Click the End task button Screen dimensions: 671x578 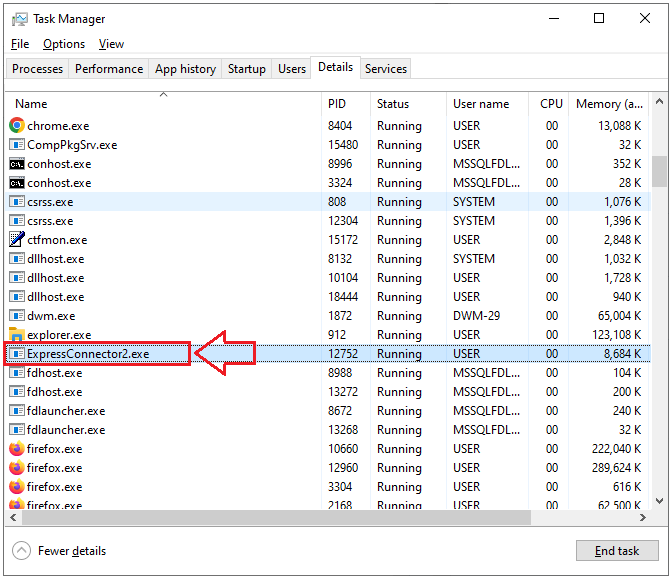pyautogui.click(x=617, y=551)
